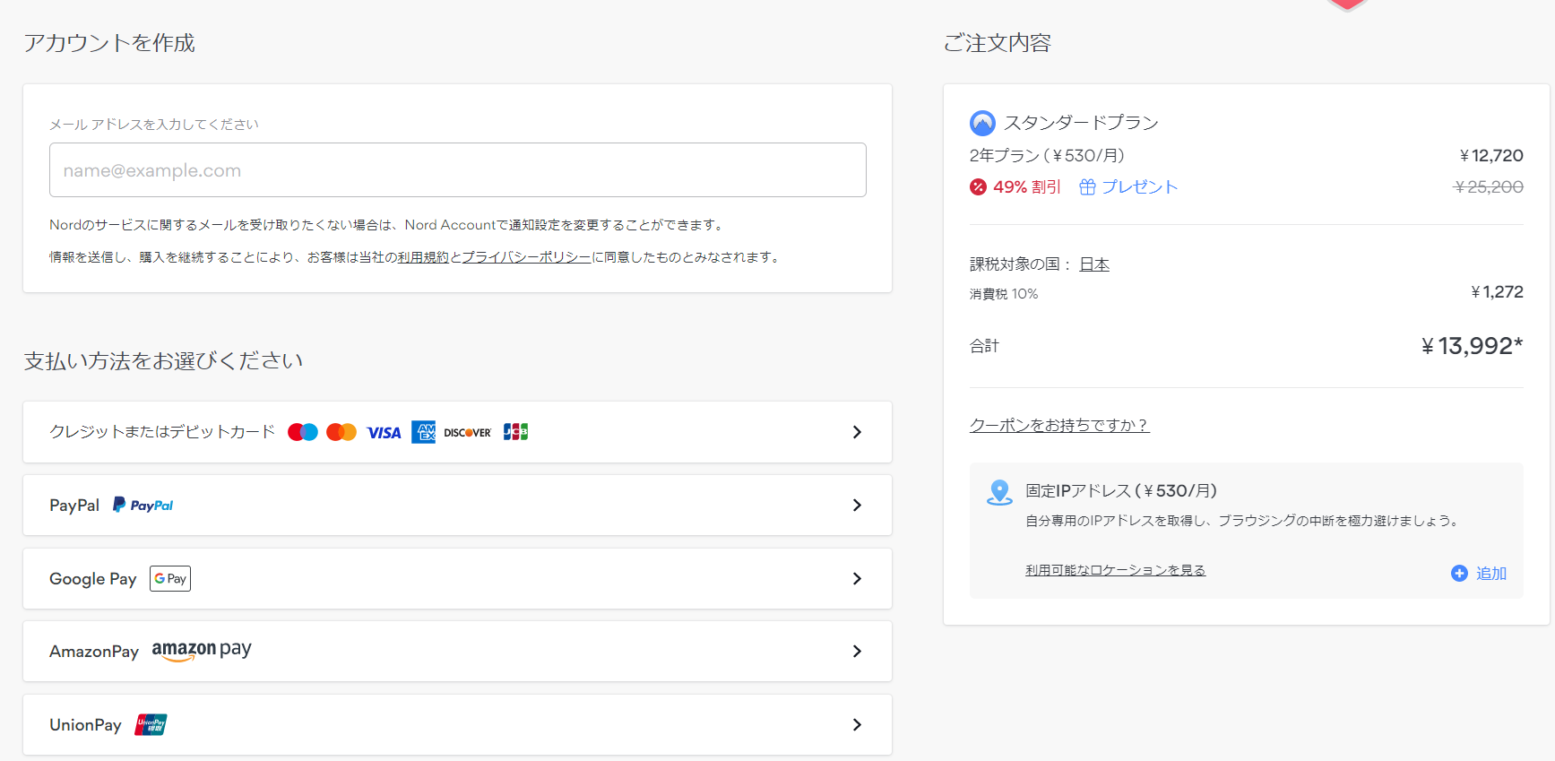Click the location pin icon for 固定IPアドレス

[999, 492]
